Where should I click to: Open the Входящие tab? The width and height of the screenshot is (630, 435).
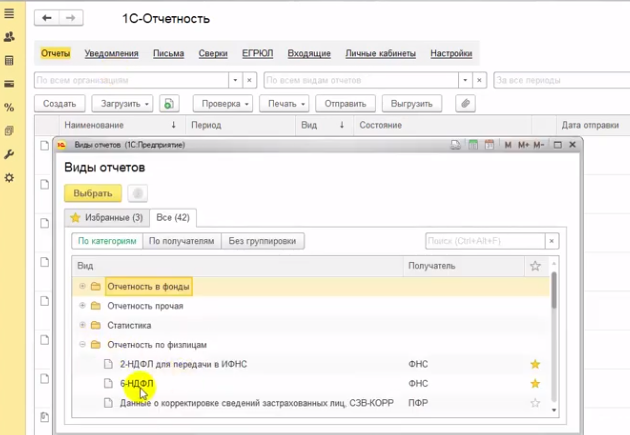tap(309, 53)
